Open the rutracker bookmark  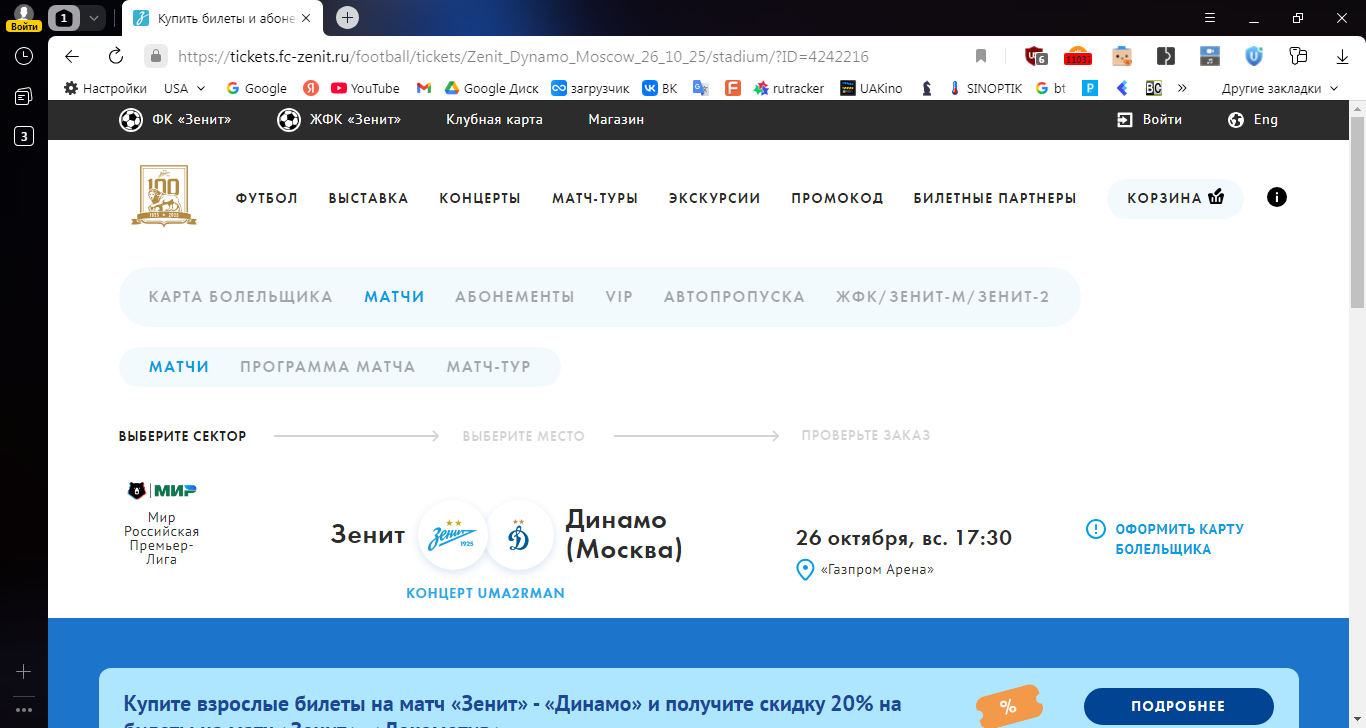pyautogui.click(x=789, y=88)
